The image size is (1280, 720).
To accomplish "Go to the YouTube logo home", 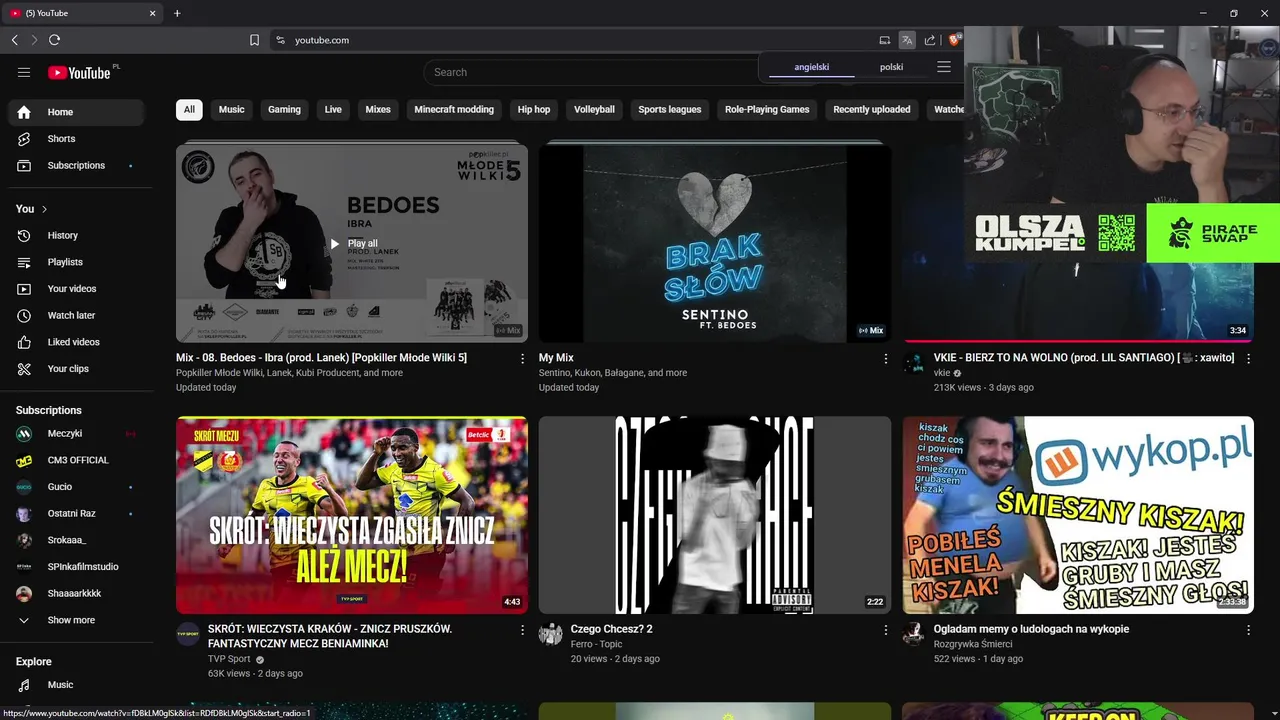I will tap(79, 72).
